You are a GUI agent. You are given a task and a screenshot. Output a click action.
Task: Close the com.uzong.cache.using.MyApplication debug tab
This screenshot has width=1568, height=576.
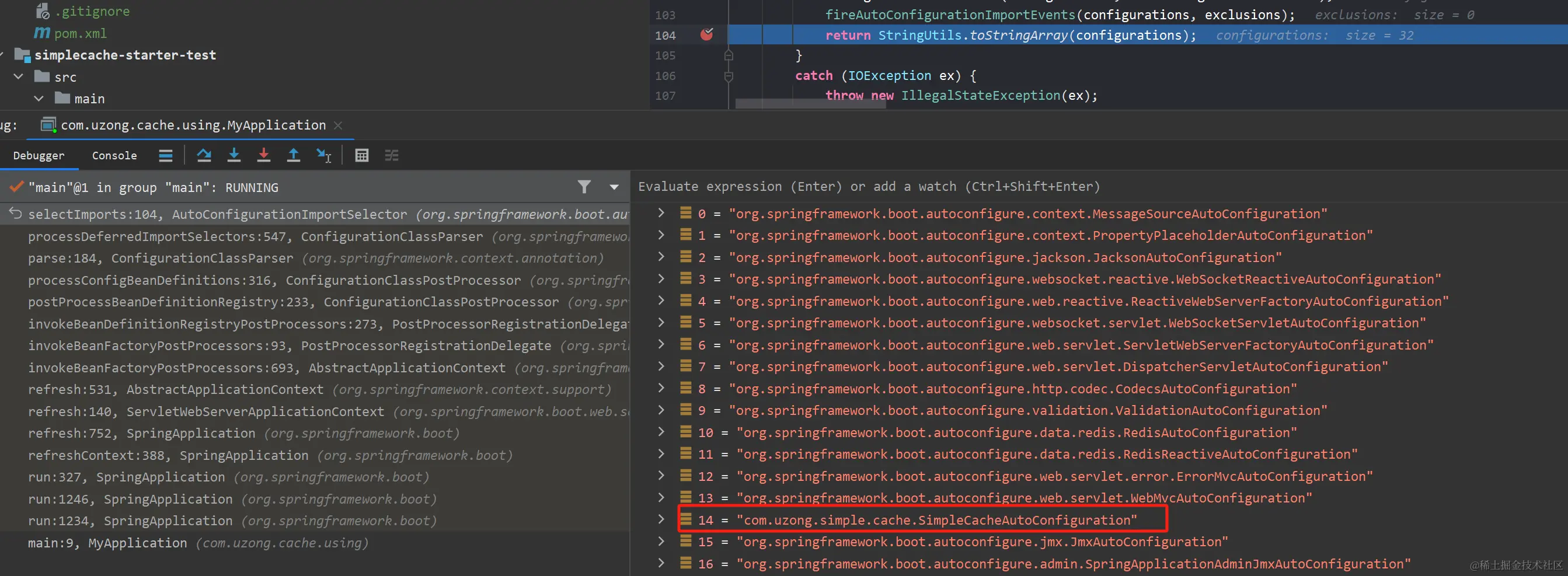click(339, 125)
